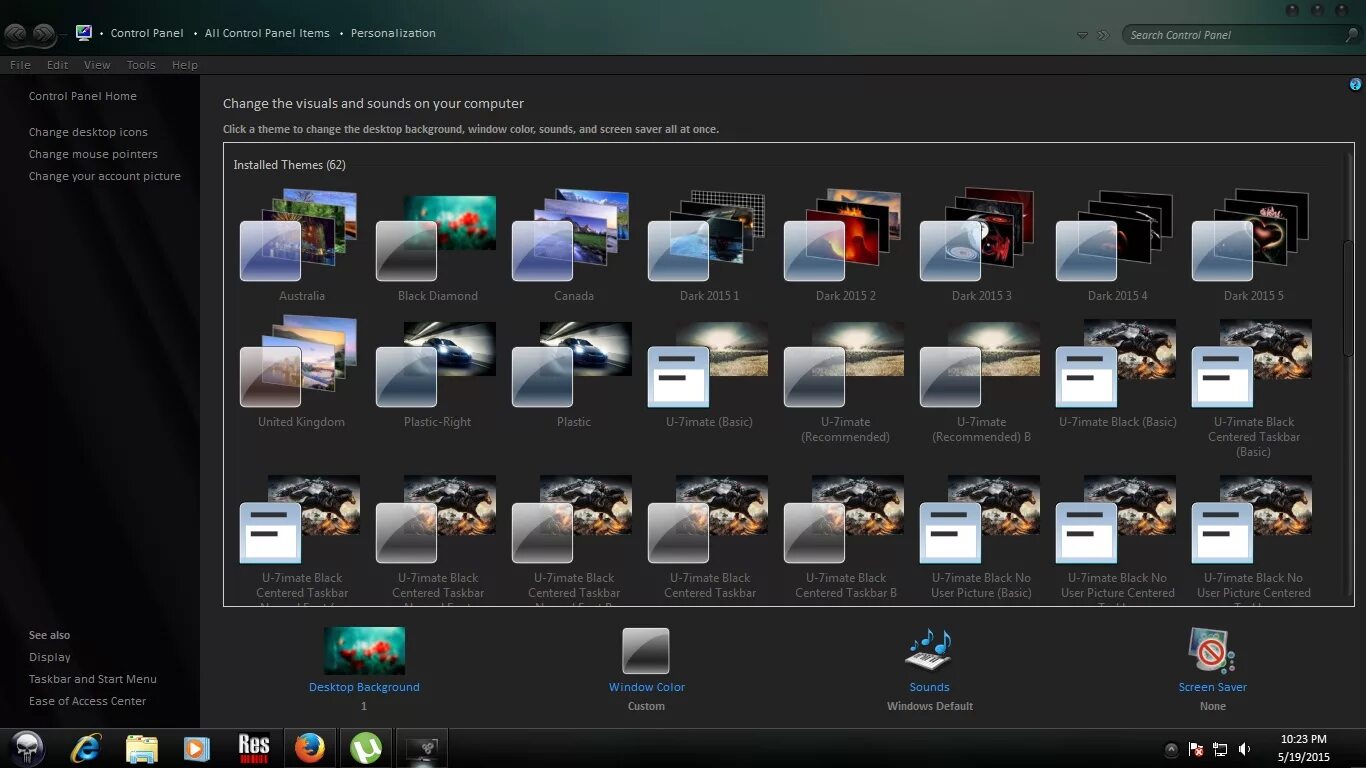The image size is (1366, 768).
Task: Open the Sounds settings icon
Action: coord(929,650)
